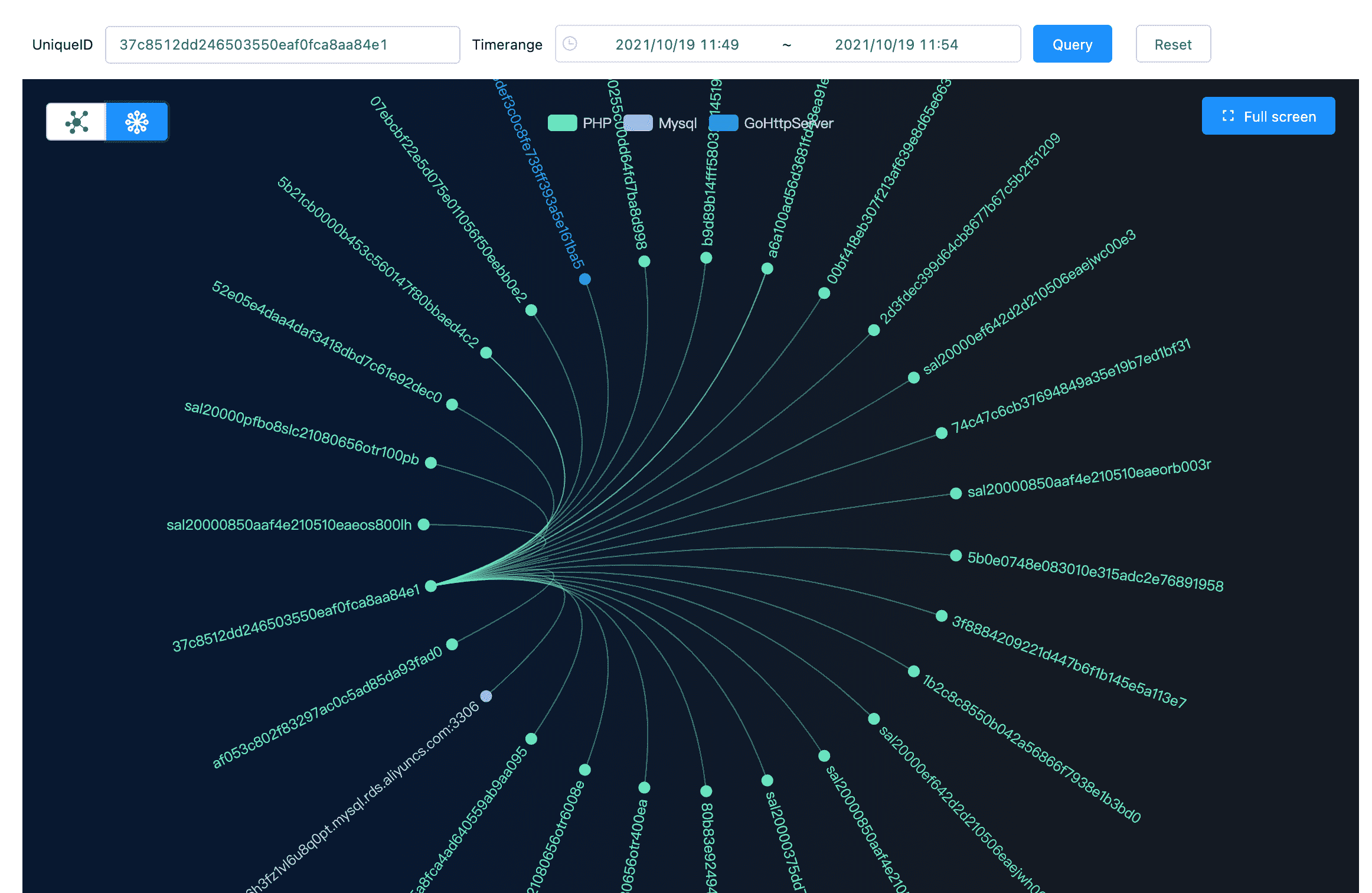Viewport: 1372px width, 893px height.
Task: Open the start time 2021/10/19 11:49
Action: click(677, 44)
